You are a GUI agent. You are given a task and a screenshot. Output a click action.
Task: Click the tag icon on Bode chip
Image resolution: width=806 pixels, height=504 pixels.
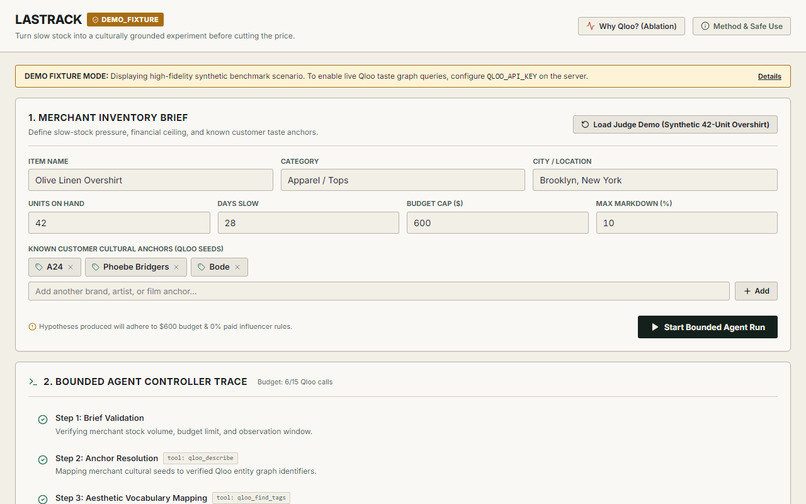(202, 267)
